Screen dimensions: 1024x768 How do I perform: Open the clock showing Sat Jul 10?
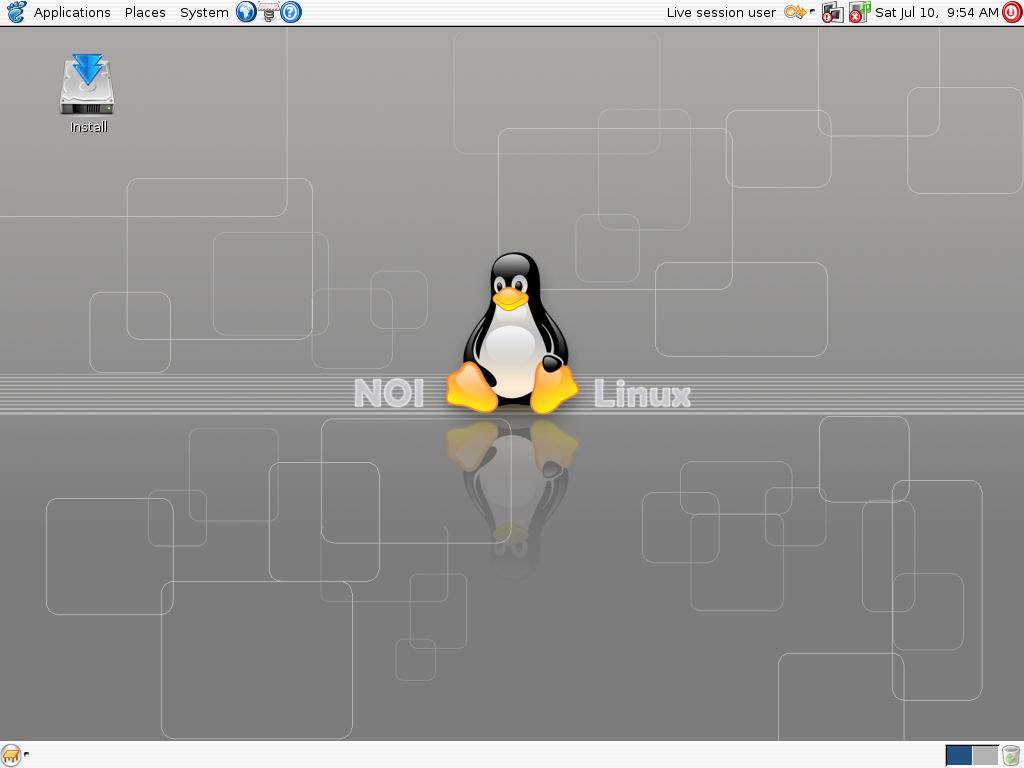(936, 12)
